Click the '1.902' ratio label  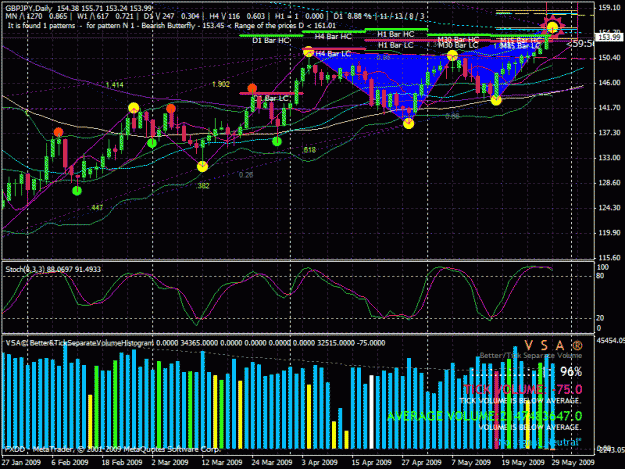click(x=221, y=84)
